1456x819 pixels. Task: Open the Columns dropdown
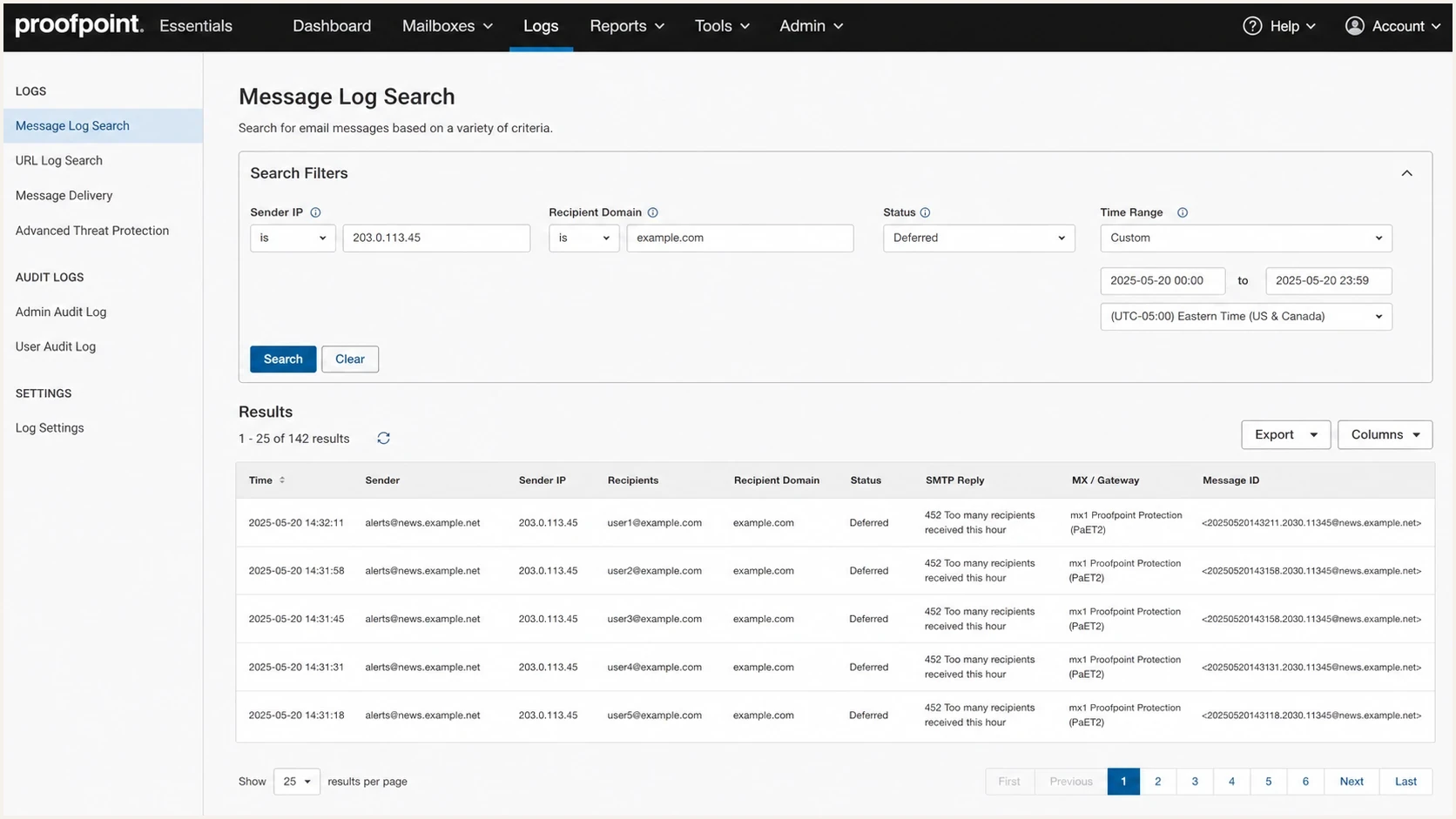1385,434
